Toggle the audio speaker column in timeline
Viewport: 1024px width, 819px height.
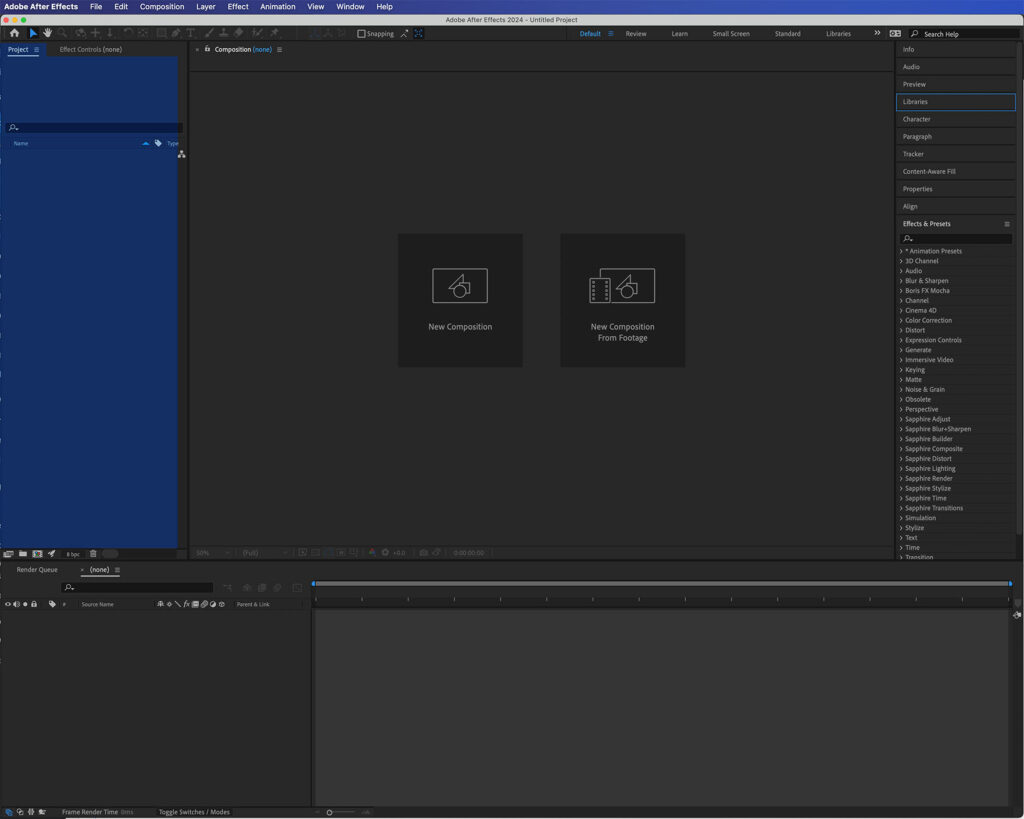[16, 604]
